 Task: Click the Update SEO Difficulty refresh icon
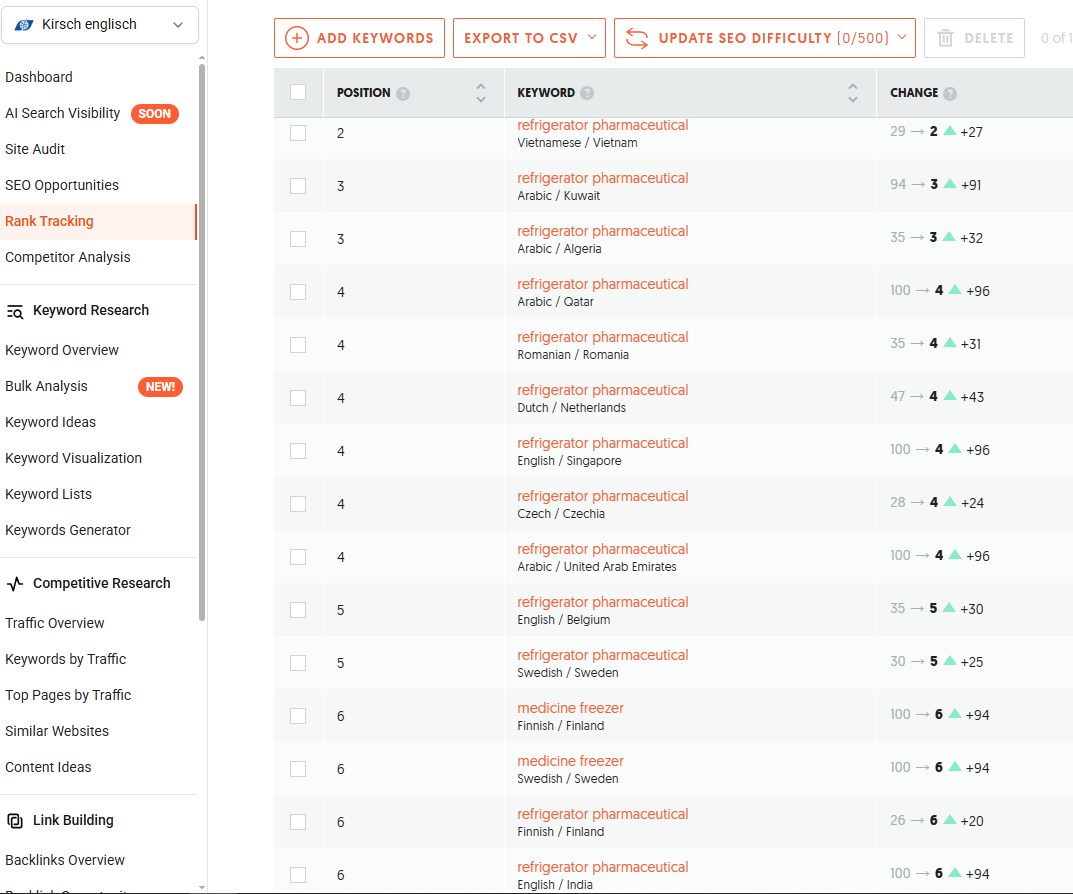coord(637,38)
